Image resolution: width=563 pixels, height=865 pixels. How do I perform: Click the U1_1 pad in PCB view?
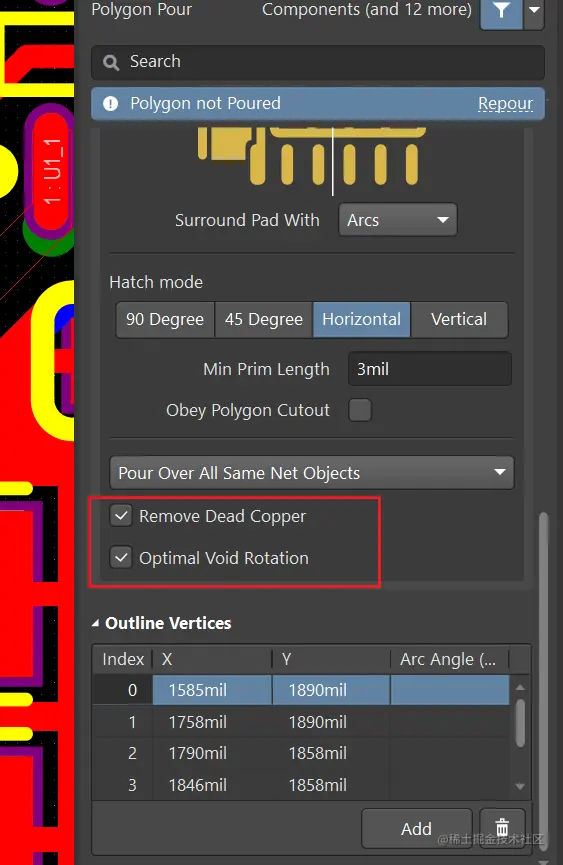click(x=51, y=171)
